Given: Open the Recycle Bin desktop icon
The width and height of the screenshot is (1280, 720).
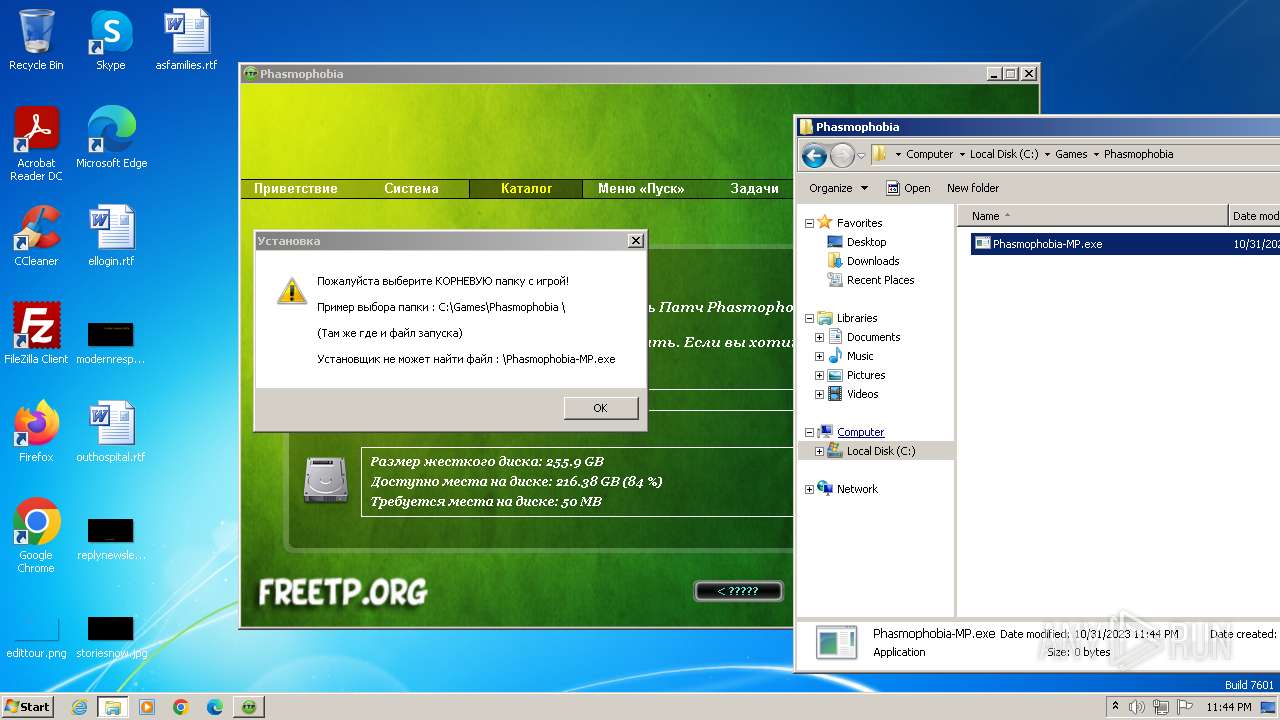Looking at the screenshot, I should coord(36,40).
